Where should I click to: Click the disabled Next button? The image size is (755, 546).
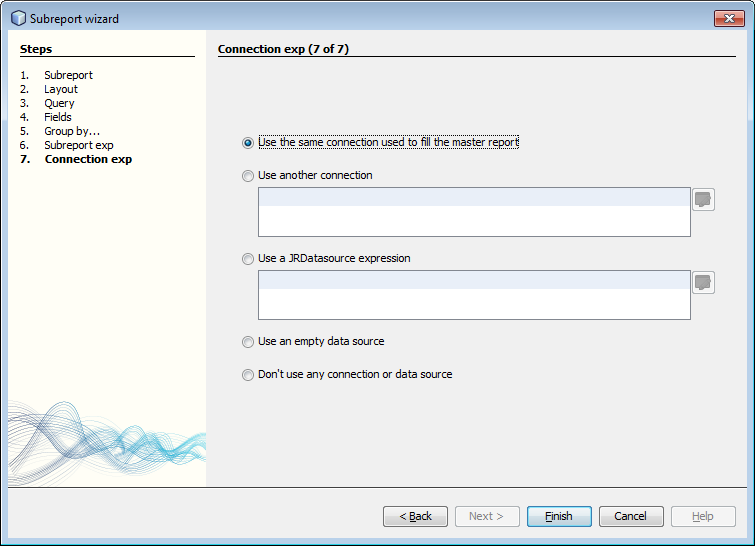pyautogui.click(x=487, y=516)
